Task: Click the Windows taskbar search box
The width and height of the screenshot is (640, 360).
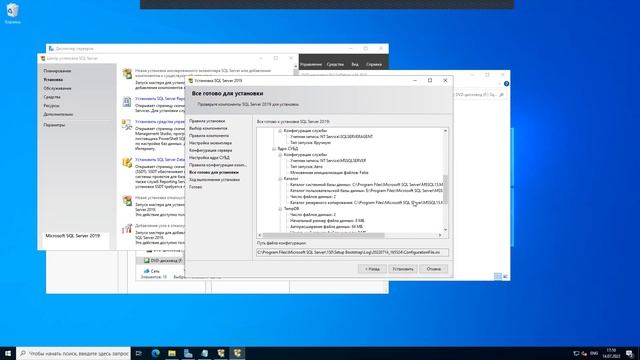Action: coord(73,353)
